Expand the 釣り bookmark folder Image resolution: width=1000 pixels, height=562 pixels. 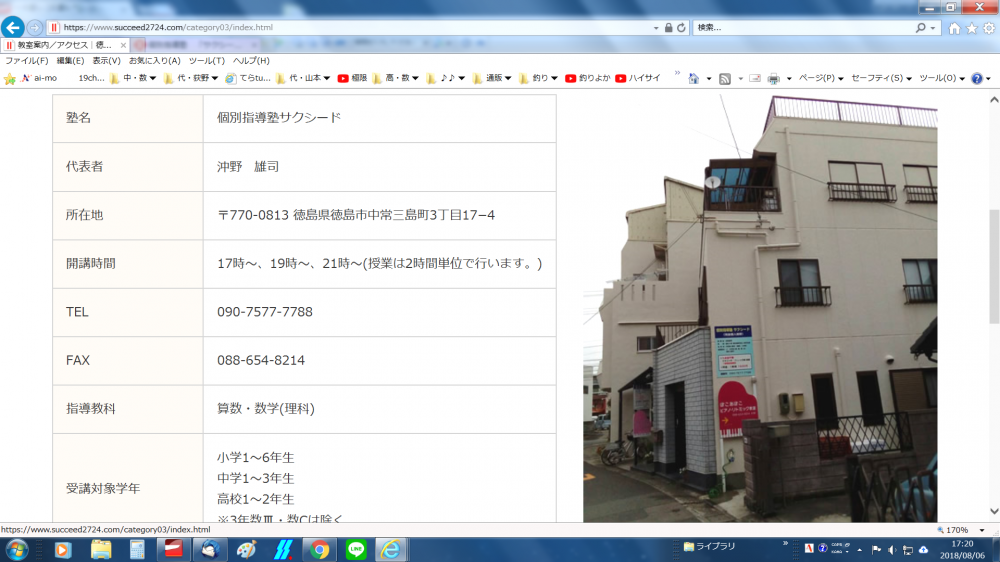tap(538, 78)
